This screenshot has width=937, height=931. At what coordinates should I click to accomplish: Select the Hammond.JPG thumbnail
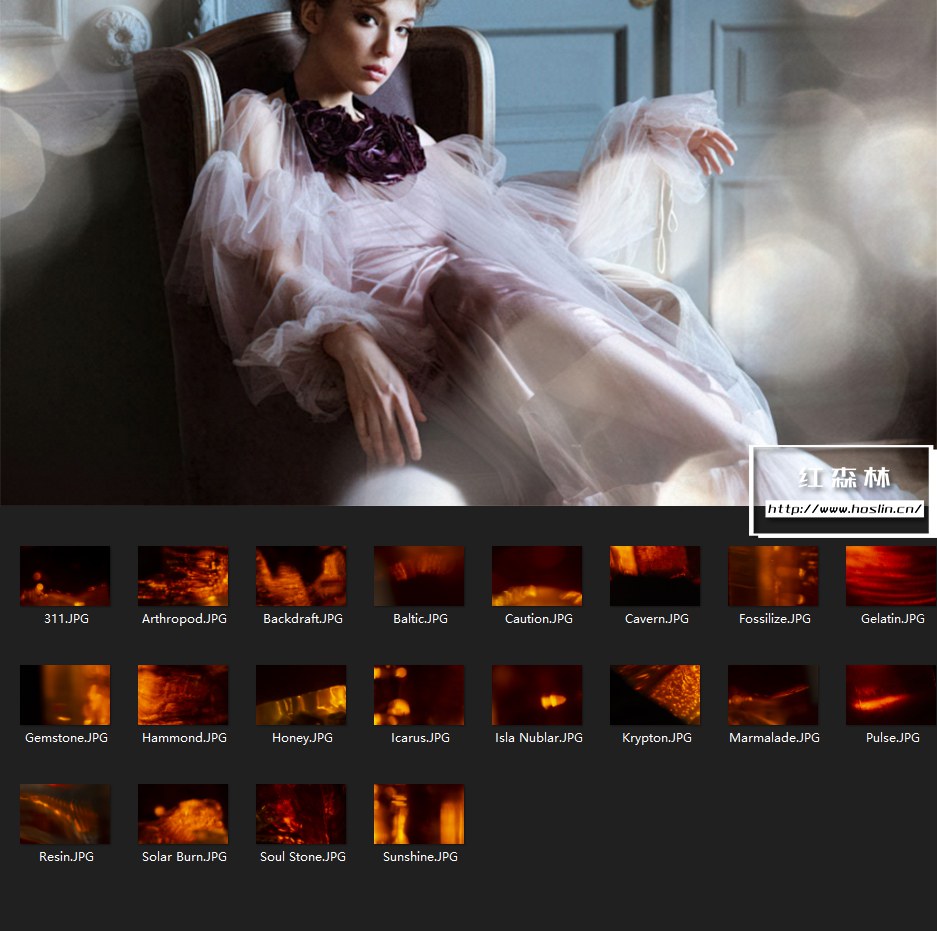coord(183,695)
